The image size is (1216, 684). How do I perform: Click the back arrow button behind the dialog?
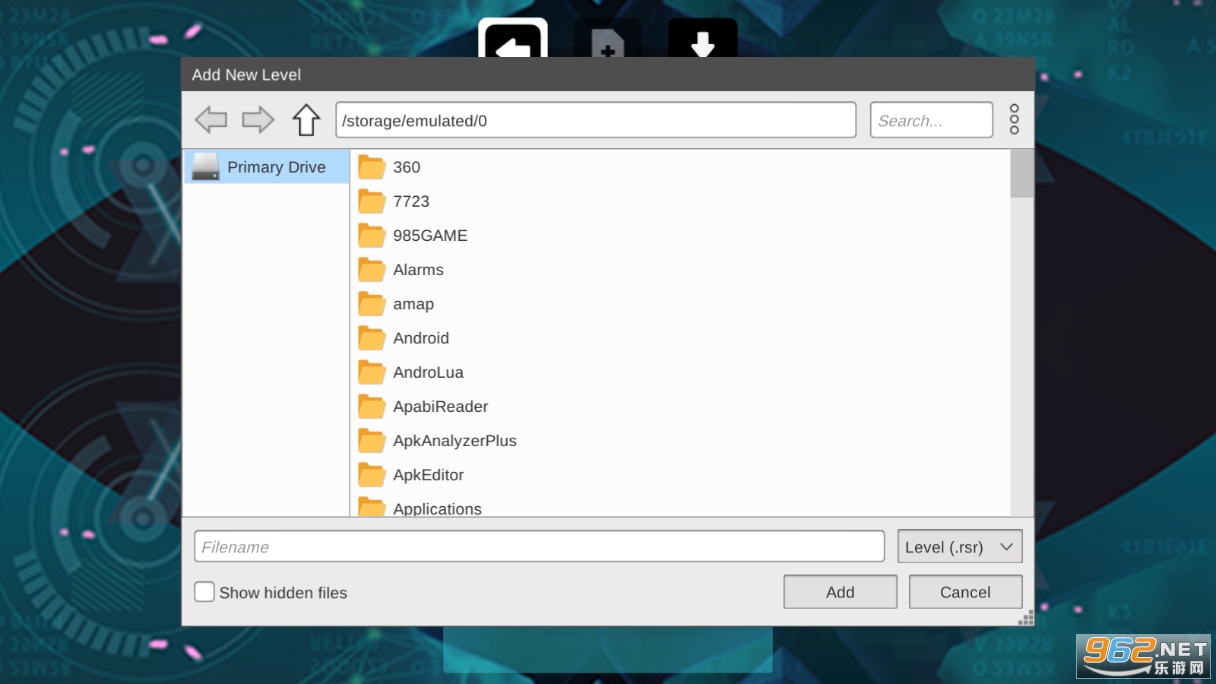(513, 38)
